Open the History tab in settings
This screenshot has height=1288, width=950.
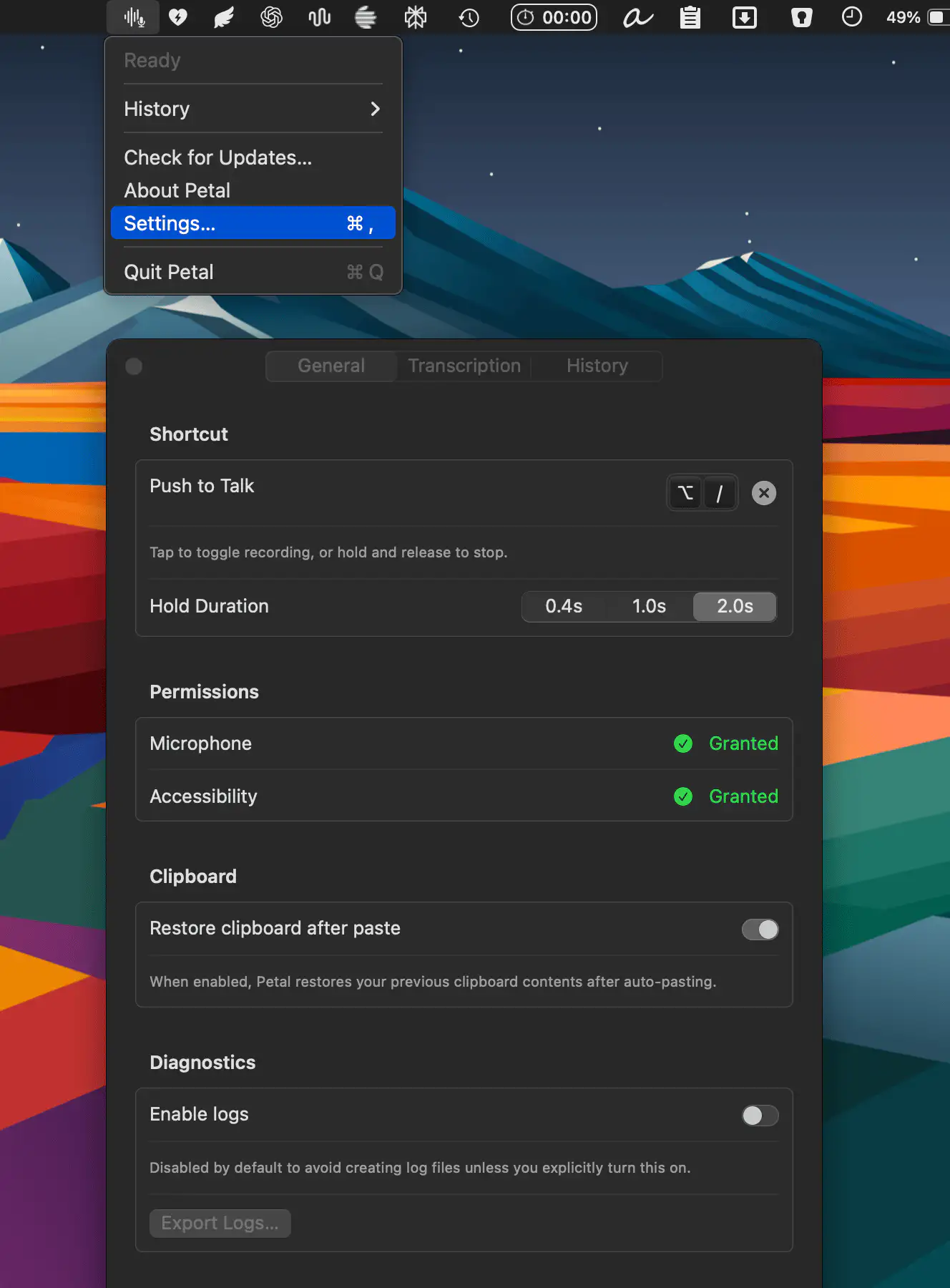tap(597, 366)
